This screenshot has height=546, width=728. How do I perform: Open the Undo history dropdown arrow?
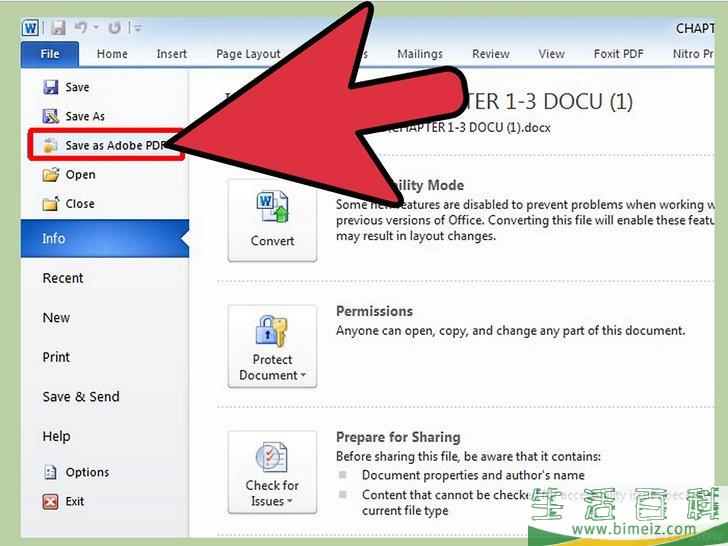coord(96,28)
